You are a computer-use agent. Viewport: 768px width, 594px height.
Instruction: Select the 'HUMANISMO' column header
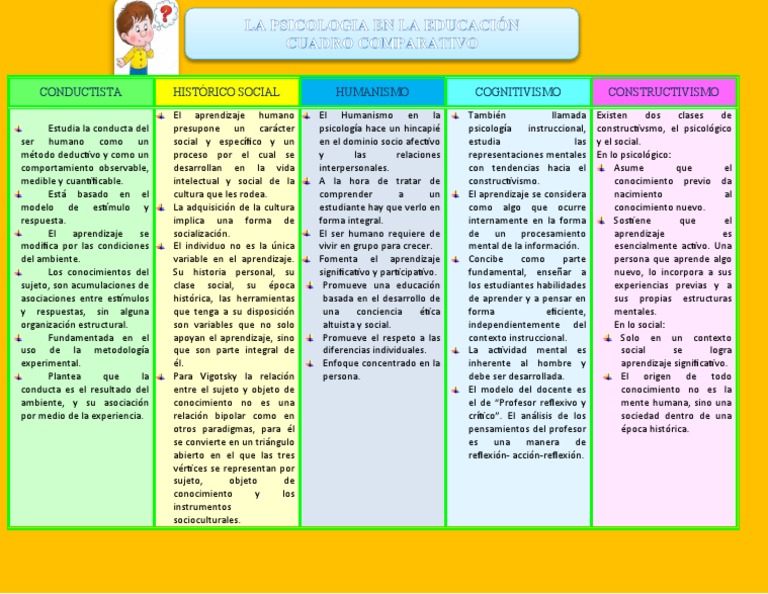372,92
